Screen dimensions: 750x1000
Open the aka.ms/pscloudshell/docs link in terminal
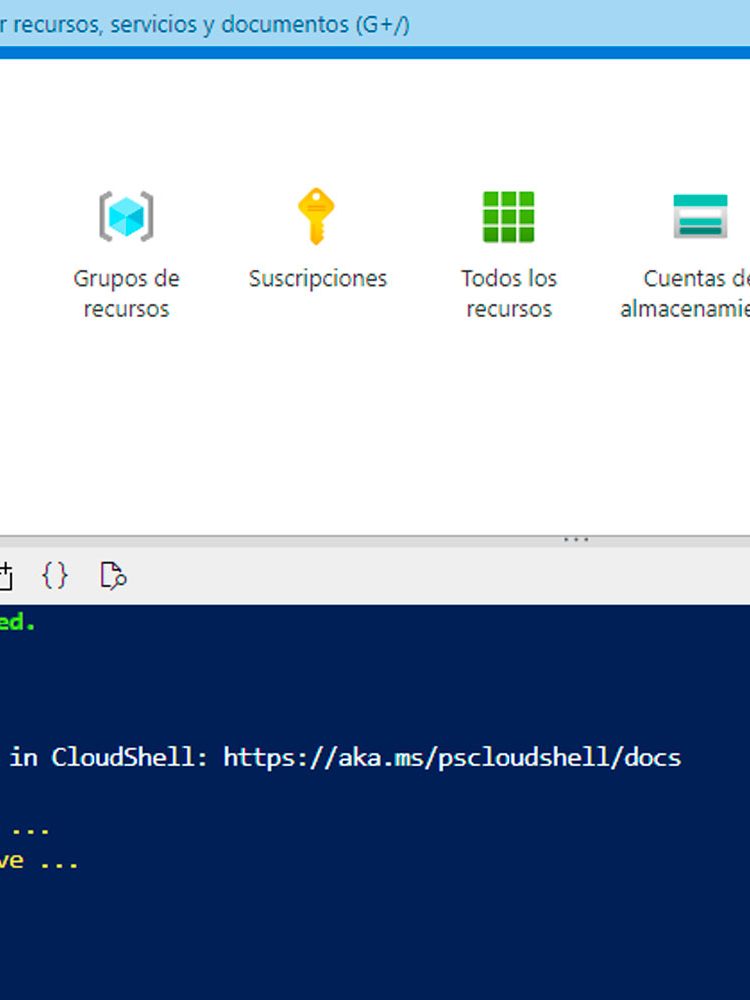point(451,757)
